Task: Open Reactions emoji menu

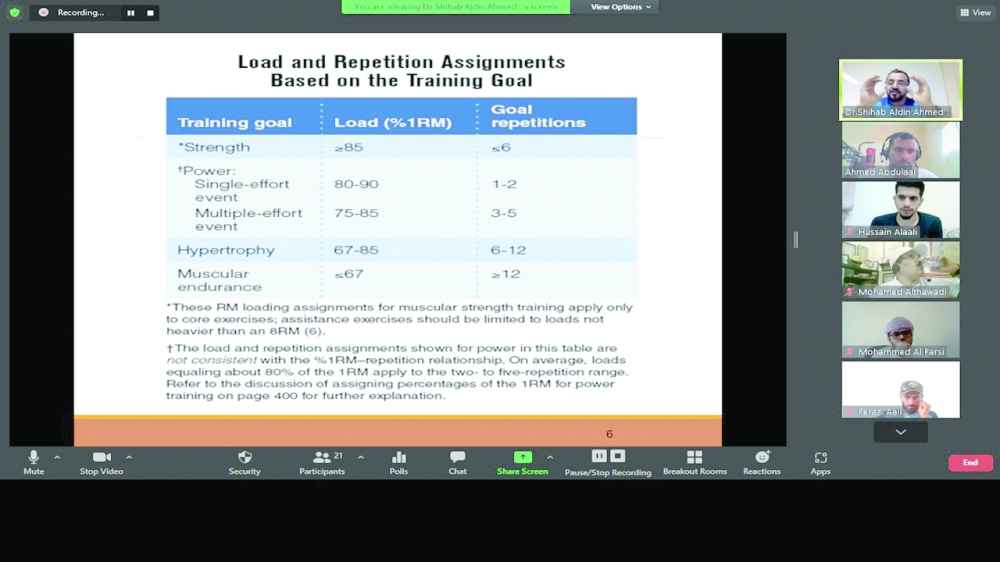Action: (761, 462)
